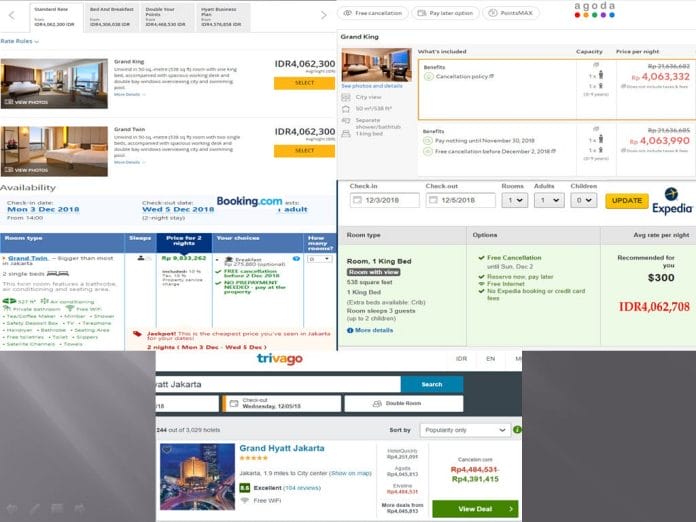Switch to Bed And Breakfast rate tab
This screenshot has width=696, height=522.
pos(112,17)
